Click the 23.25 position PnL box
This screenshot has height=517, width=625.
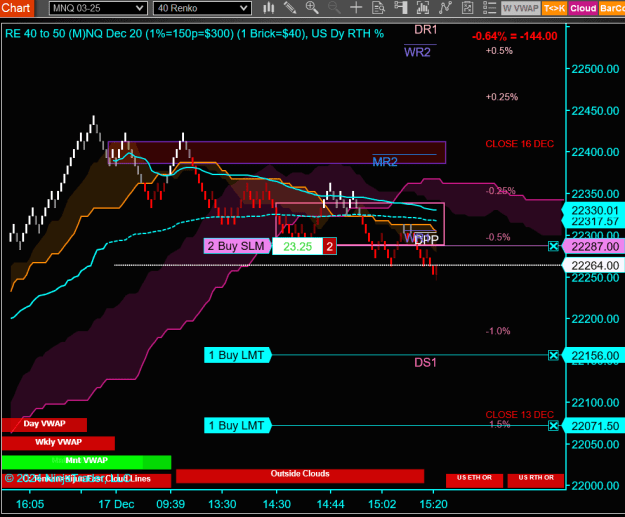[297, 246]
